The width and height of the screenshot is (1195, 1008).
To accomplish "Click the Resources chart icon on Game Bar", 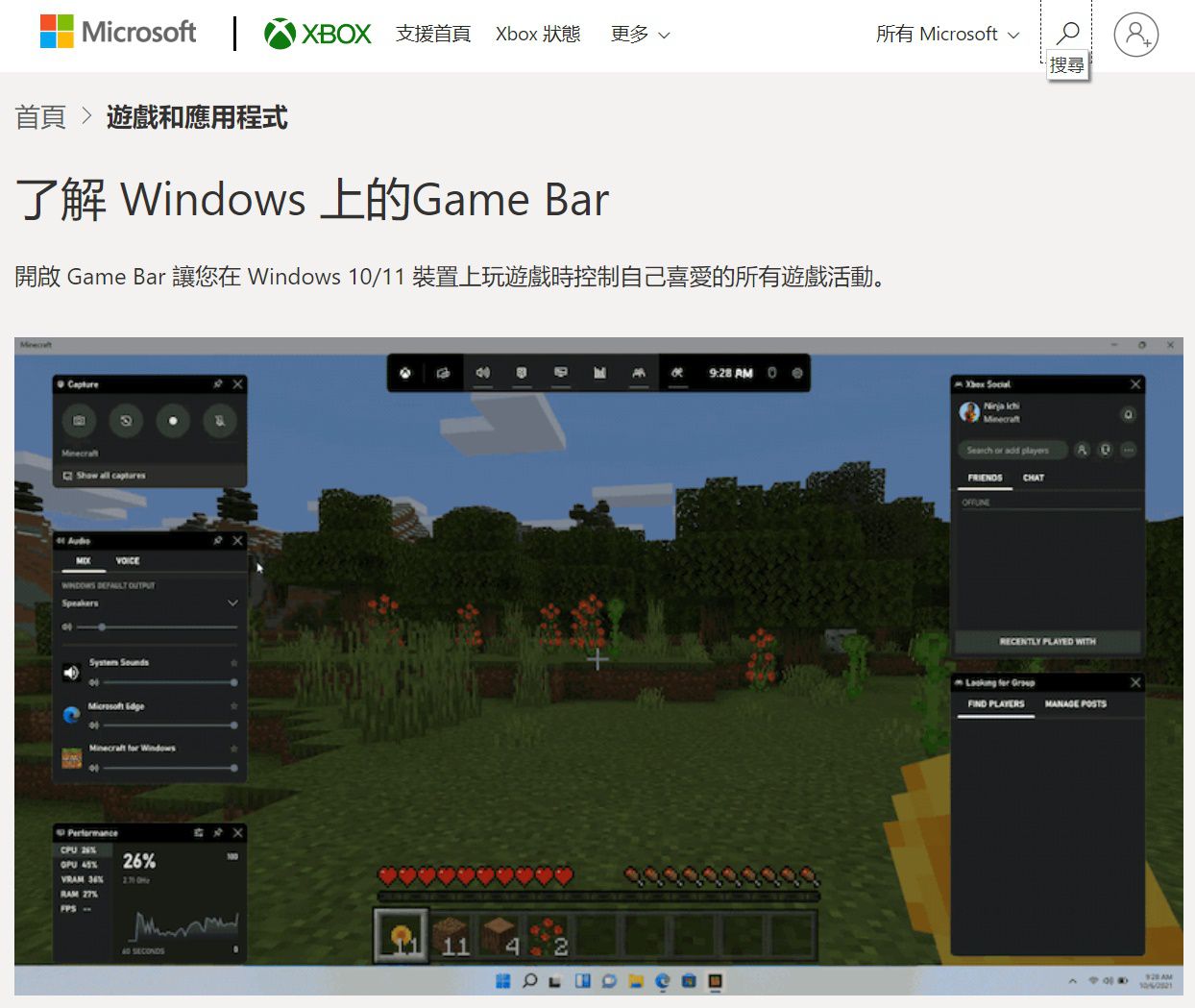I will click(x=599, y=373).
